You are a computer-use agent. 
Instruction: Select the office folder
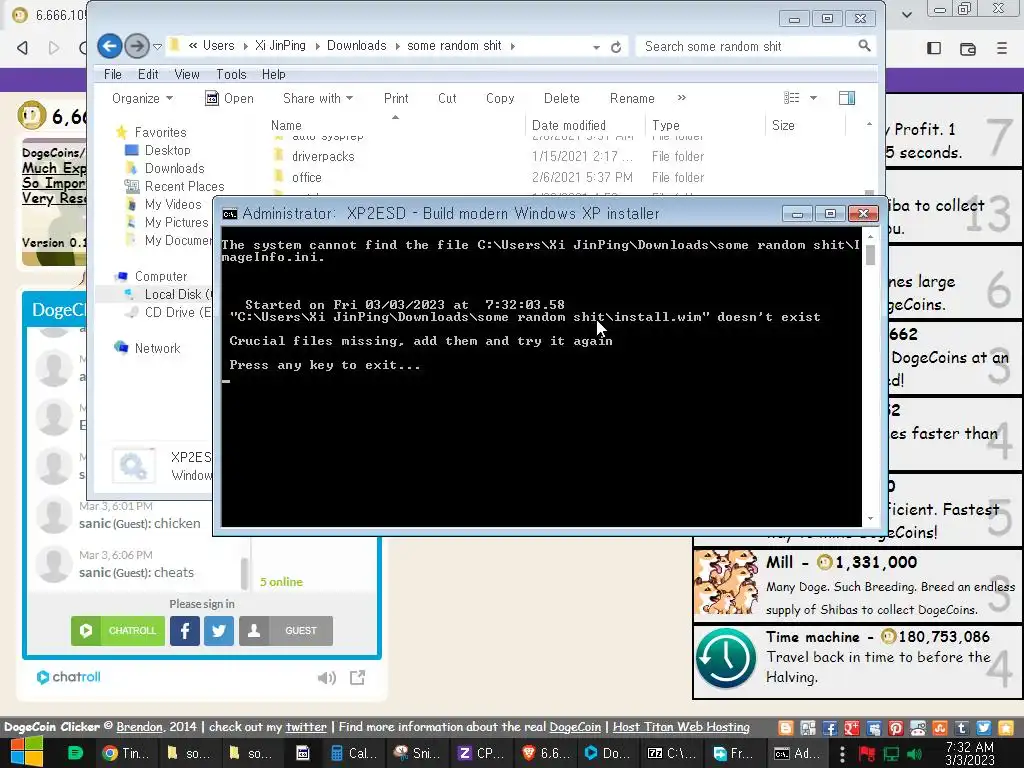click(x=306, y=178)
